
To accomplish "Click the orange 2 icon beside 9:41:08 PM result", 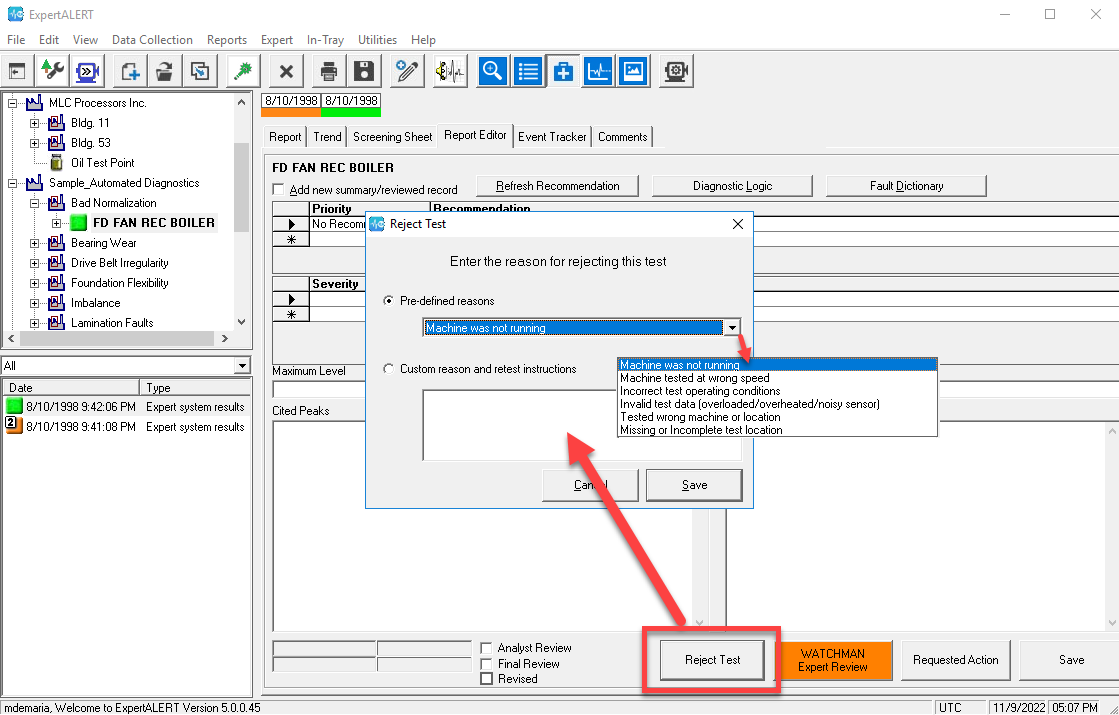I will click(x=14, y=426).
